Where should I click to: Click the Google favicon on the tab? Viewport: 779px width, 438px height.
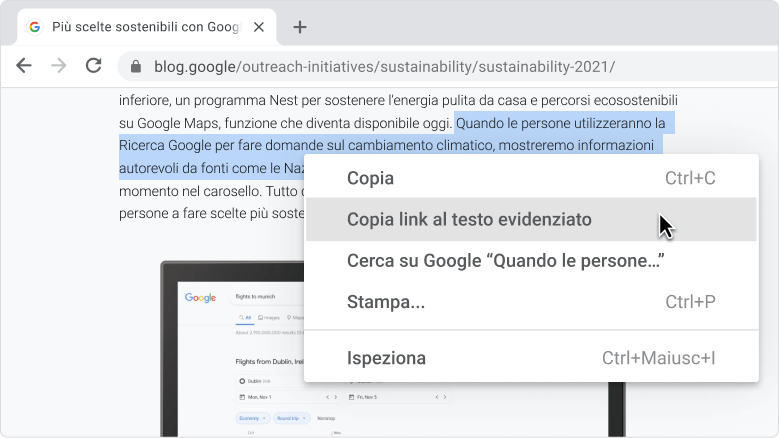click(35, 27)
